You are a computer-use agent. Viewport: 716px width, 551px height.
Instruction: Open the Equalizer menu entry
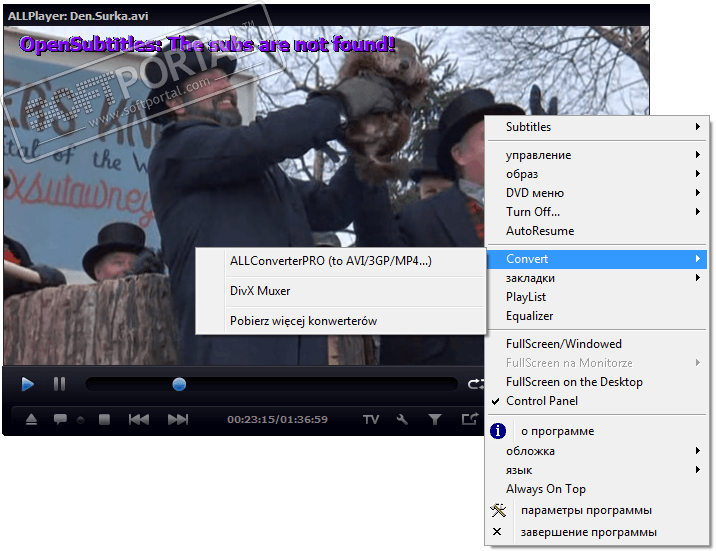coord(597,316)
